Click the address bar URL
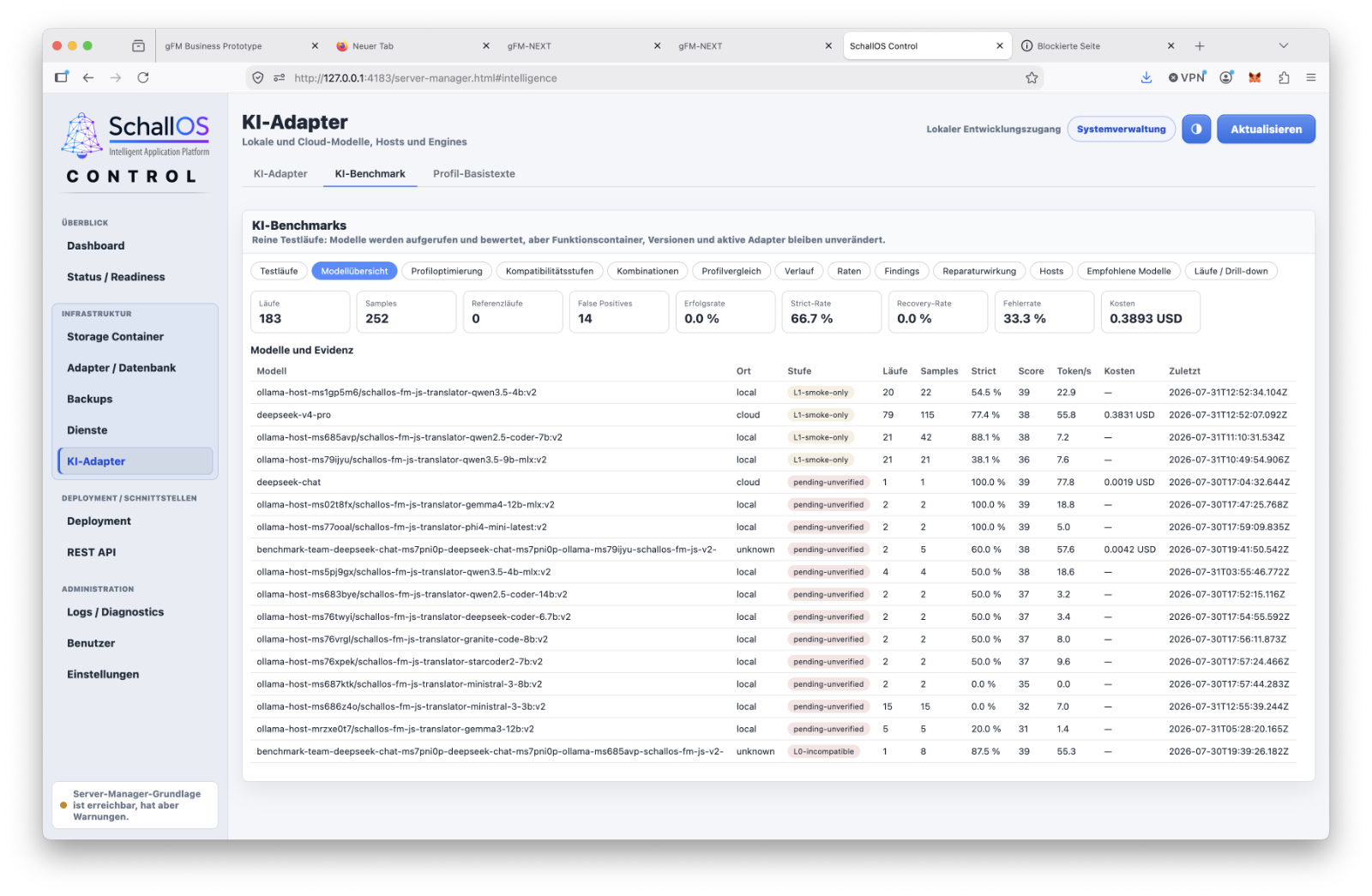The height and width of the screenshot is (896, 1372). coord(425,78)
